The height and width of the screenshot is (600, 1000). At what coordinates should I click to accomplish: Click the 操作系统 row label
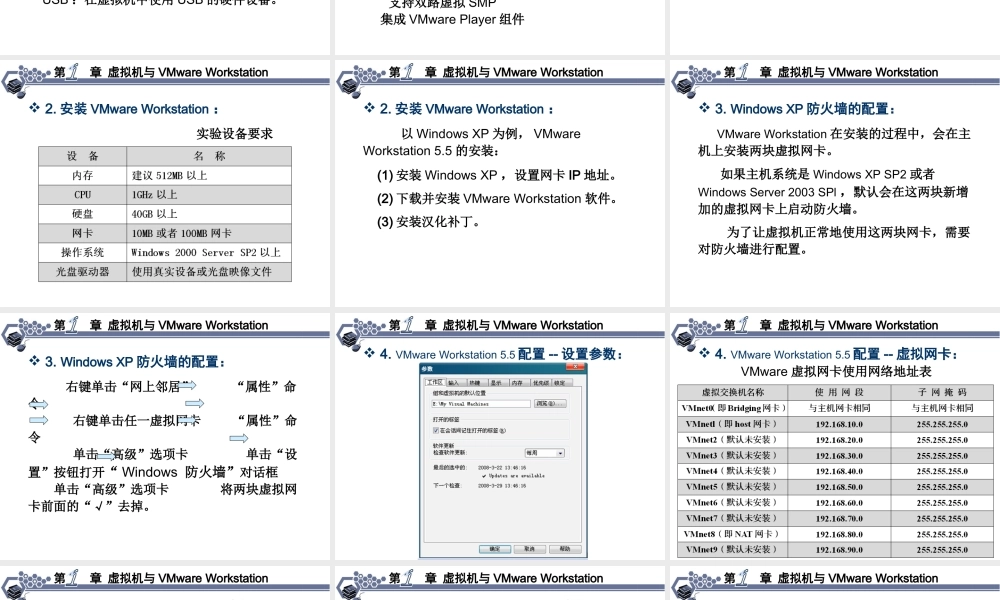82,252
